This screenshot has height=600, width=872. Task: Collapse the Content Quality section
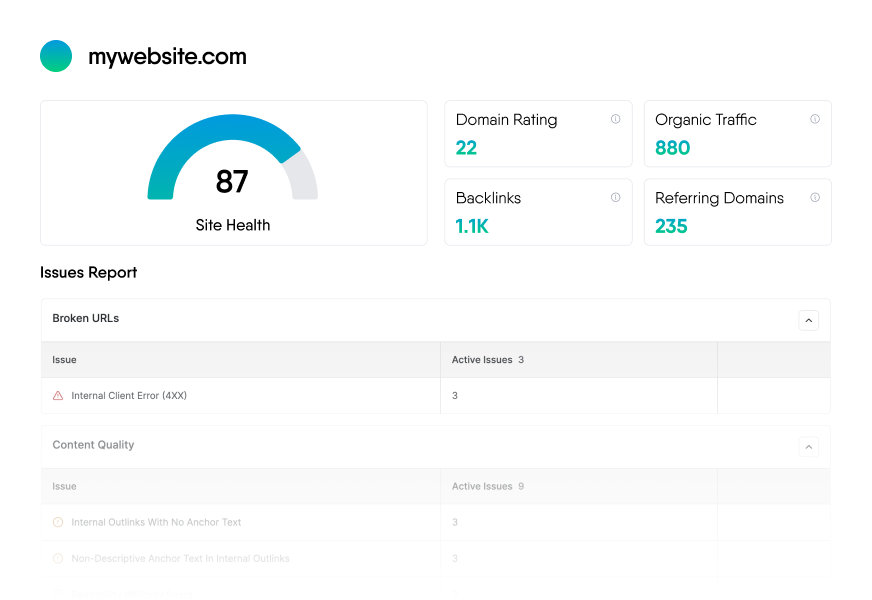click(x=808, y=447)
